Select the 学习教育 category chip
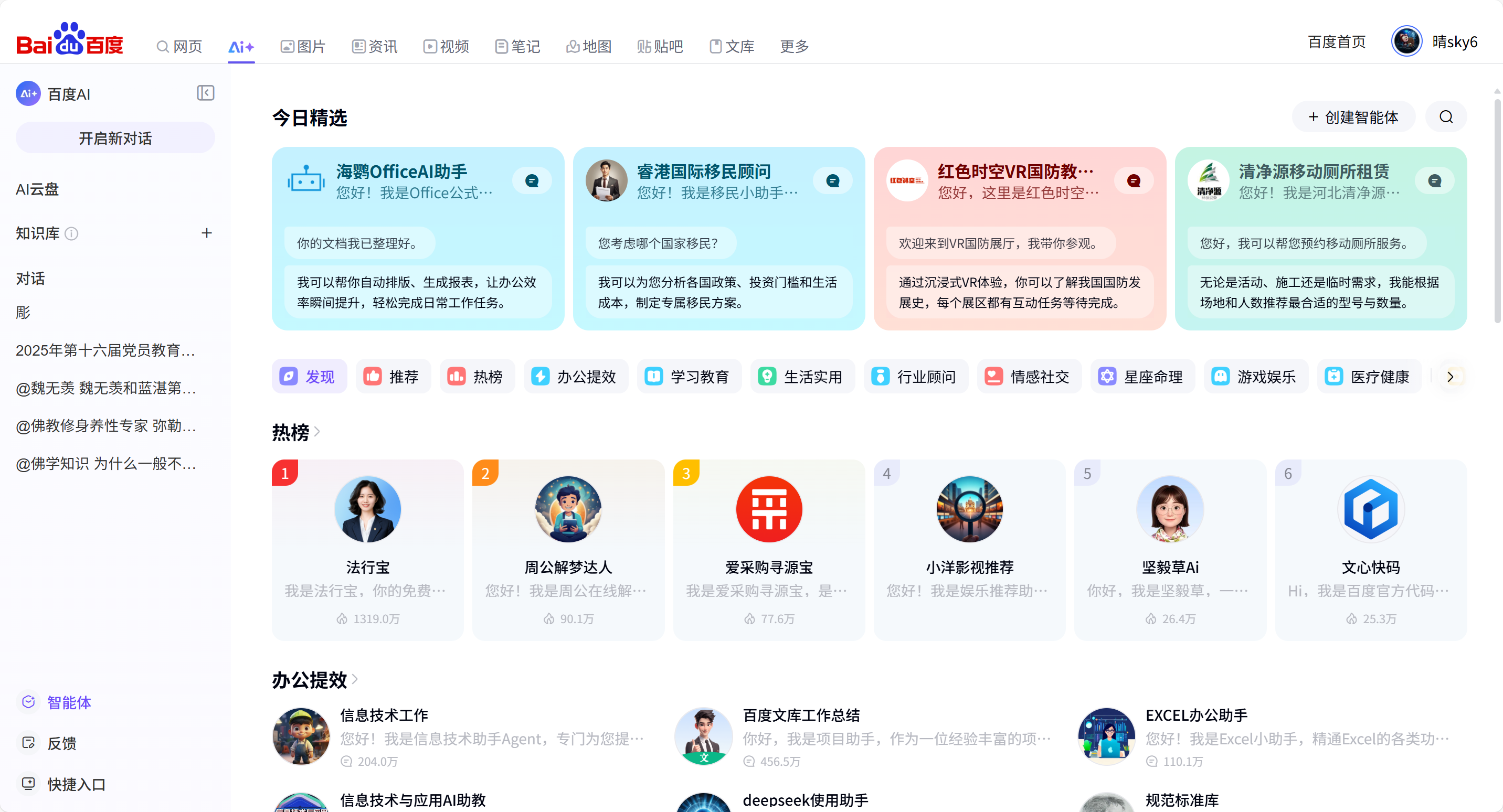Image resolution: width=1503 pixels, height=812 pixels. pyautogui.click(x=689, y=376)
